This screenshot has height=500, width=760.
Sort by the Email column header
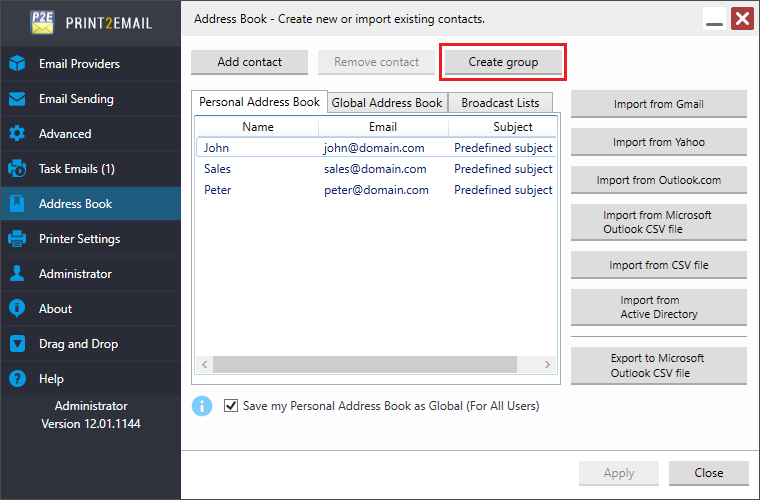pos(383,127)
